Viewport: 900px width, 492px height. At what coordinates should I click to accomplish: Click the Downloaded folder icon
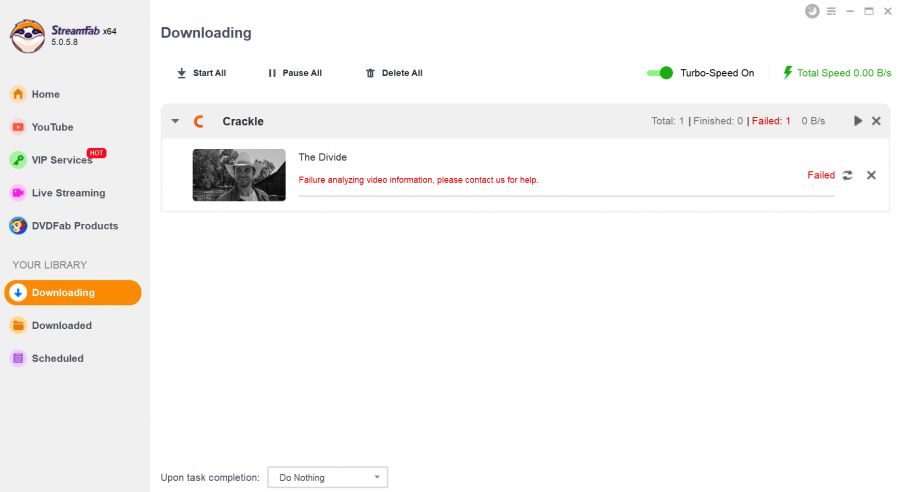pyautogui.click(x=18, y=326)
